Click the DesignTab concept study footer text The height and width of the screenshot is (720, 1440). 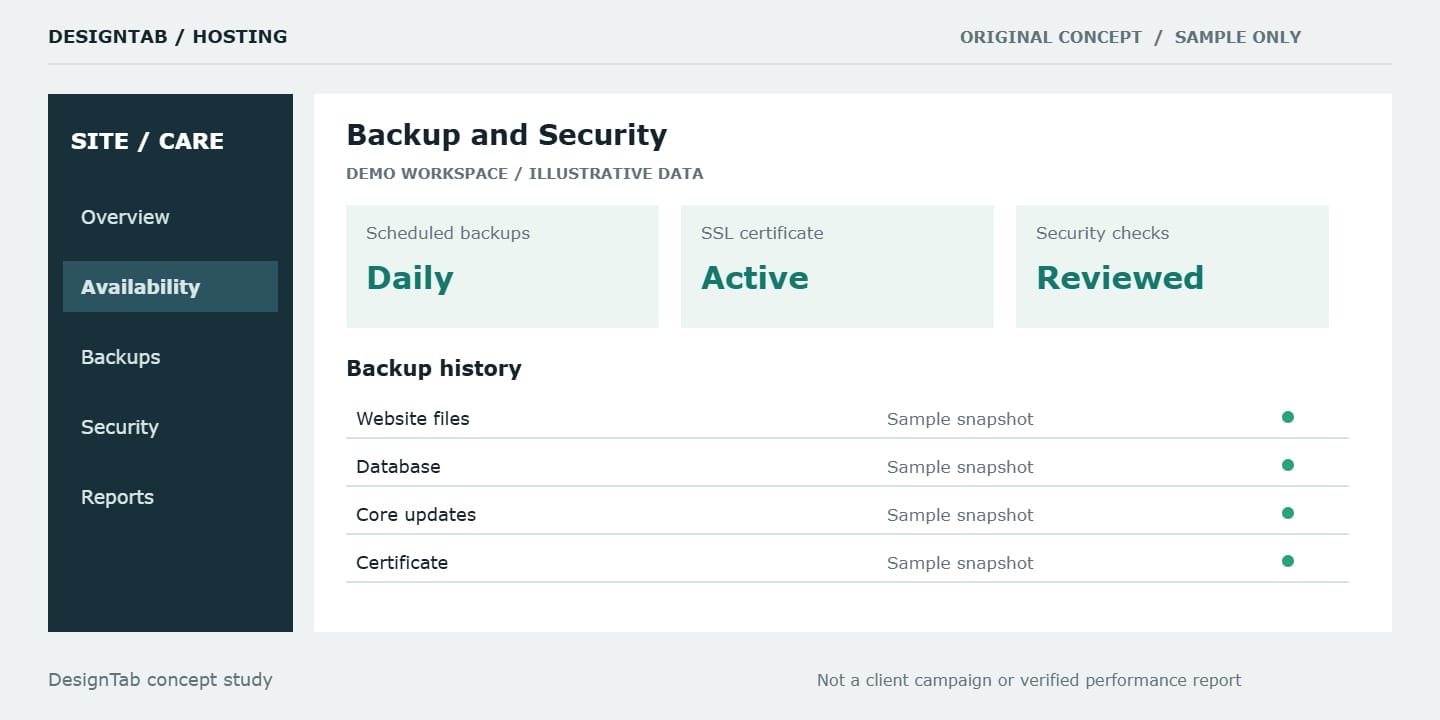[x=160, y=680]
